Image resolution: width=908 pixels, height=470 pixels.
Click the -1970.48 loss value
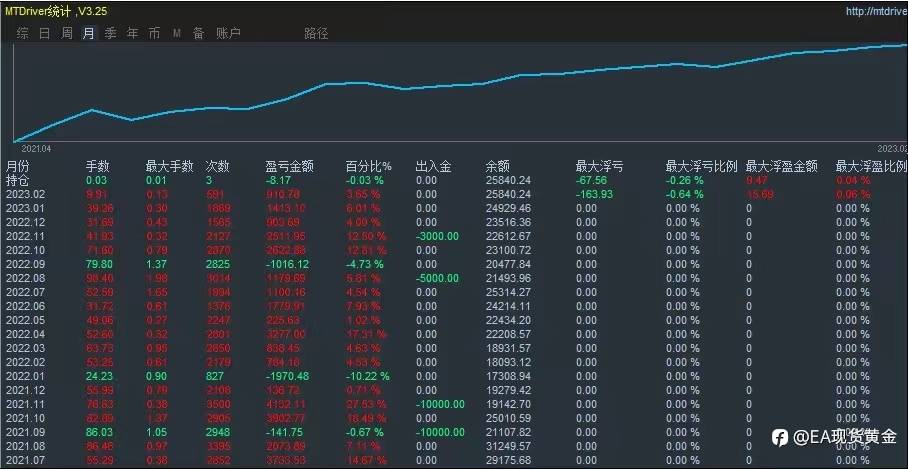[x=287, y=376]
